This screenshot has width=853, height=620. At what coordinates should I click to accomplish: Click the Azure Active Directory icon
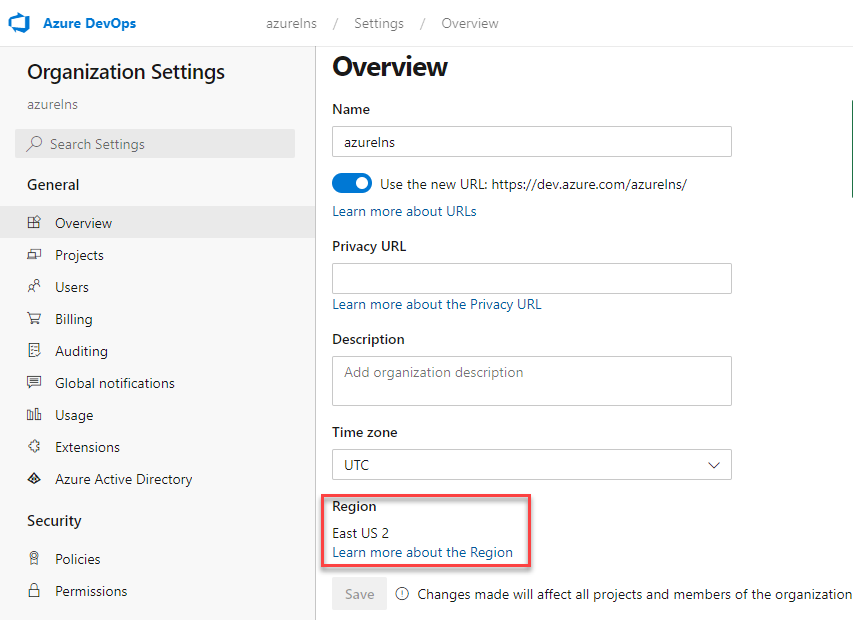34,479
